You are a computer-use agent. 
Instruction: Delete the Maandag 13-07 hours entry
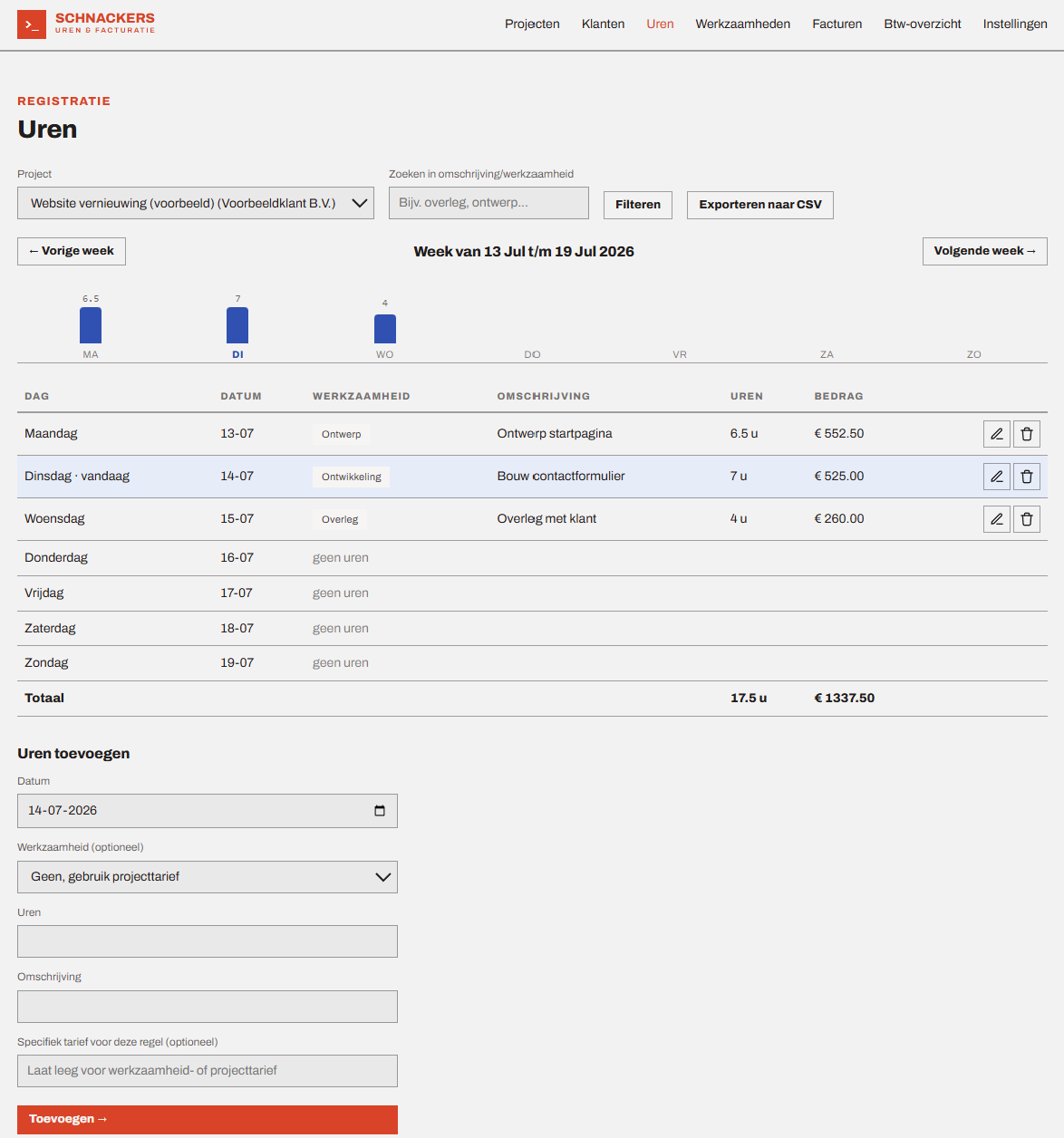(x=1027, y=434)
